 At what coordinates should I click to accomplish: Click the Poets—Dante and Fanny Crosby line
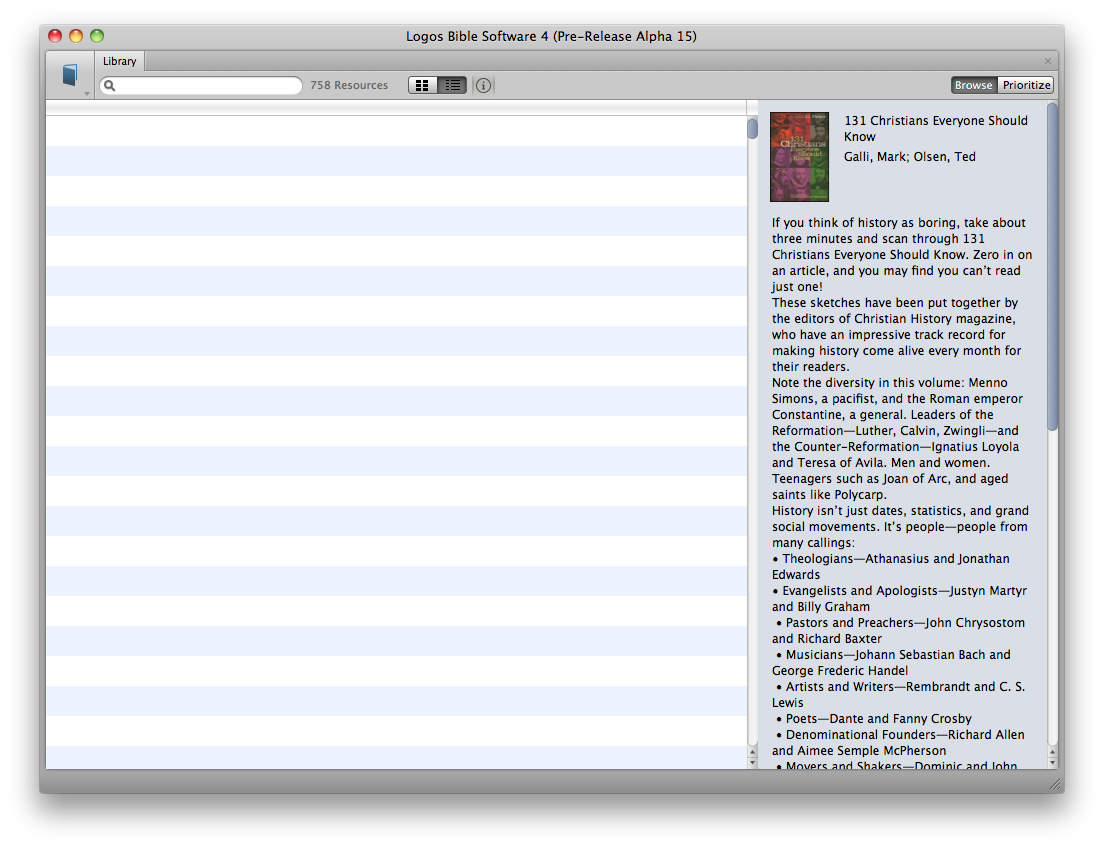pos(874,719)
